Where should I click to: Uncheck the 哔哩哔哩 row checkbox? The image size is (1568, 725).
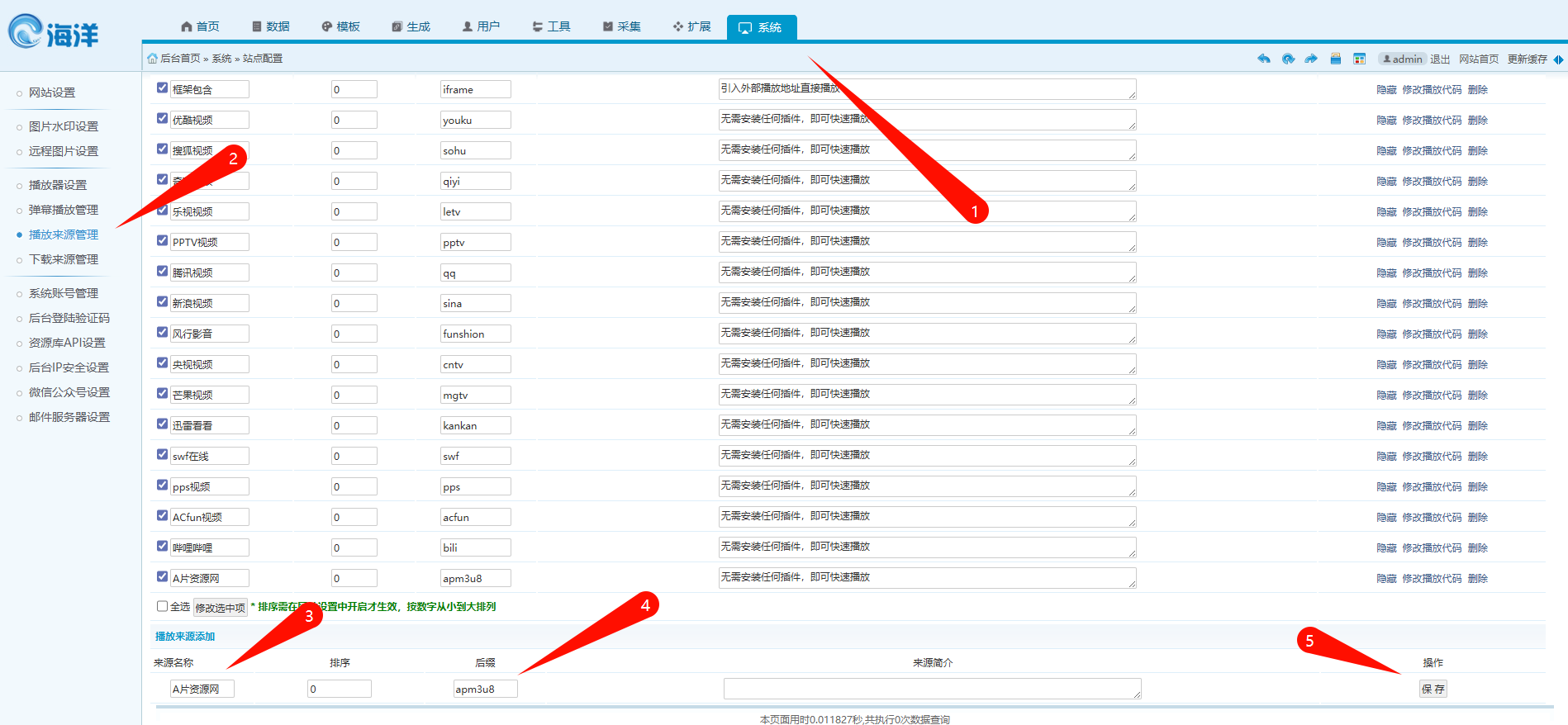163,546
